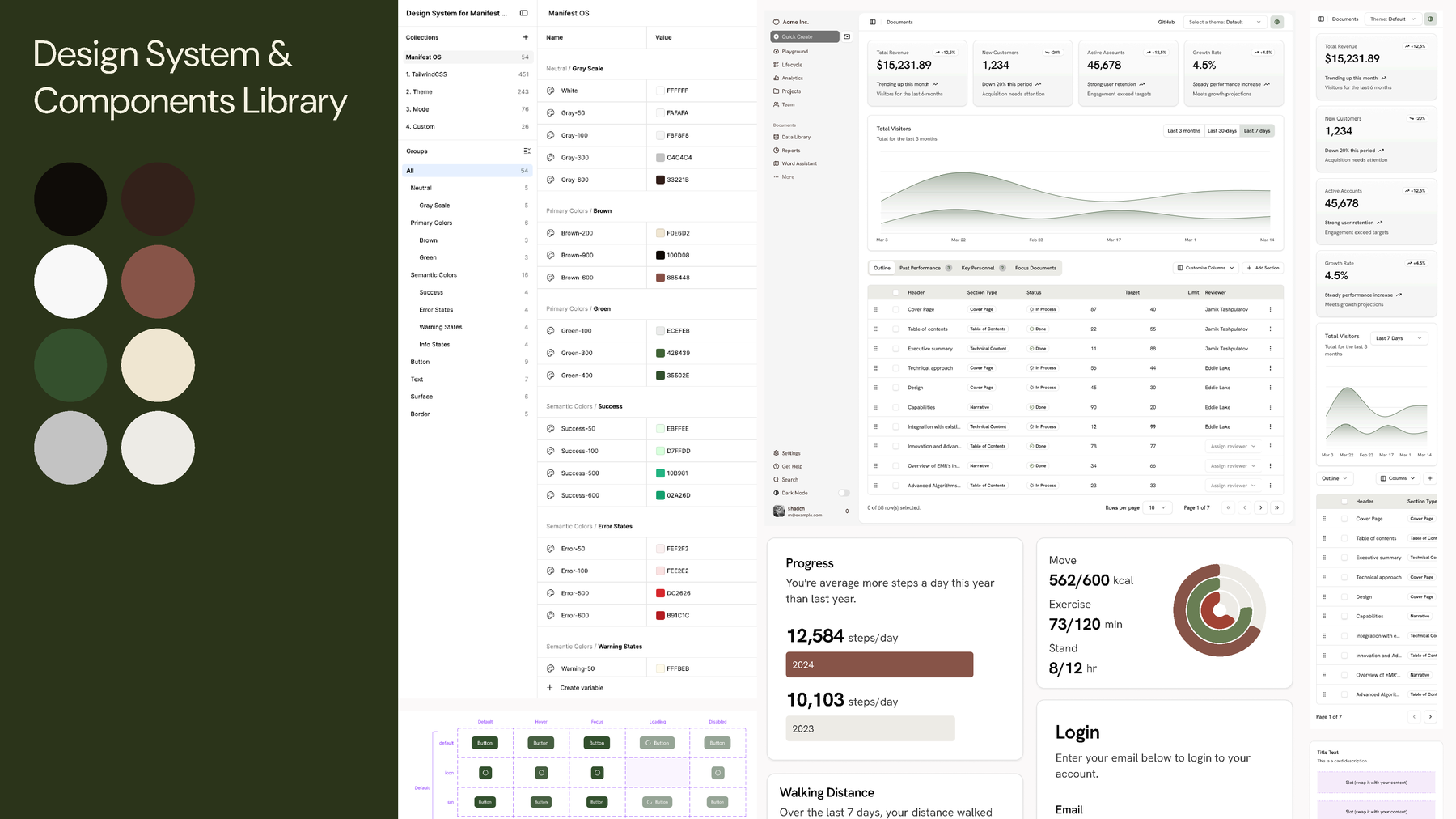The height and width of the screenshot is (819, 1456).
Task: Add a new collection with the plus icon
Action: coord(525,37)
